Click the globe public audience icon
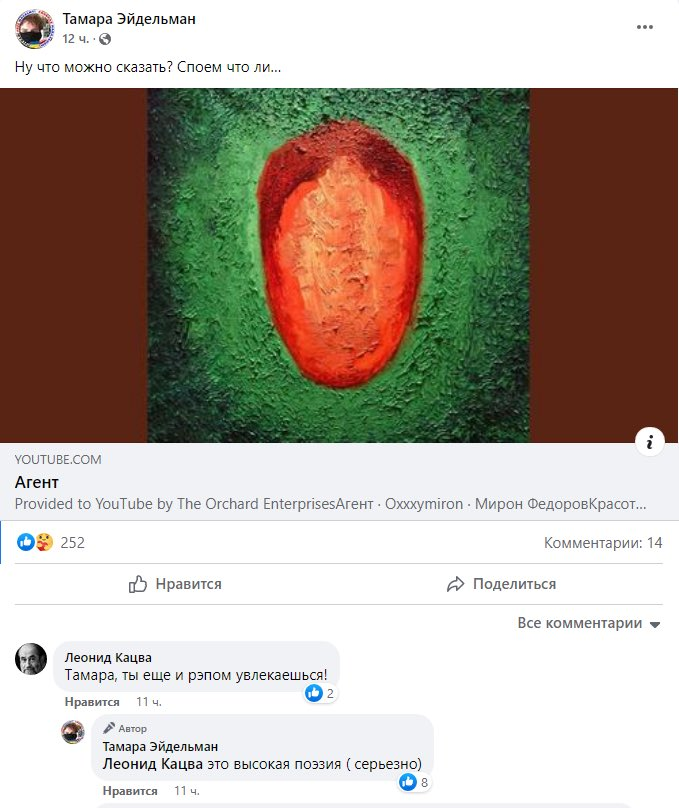The image size is (679, 808). [106, 39]
